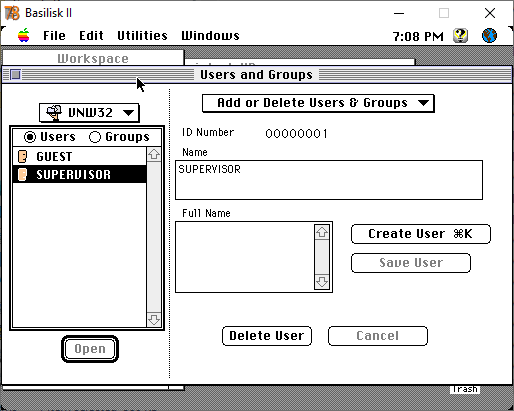This screenshot has width=514, height=411.
Task: Select GUEST in the users list
Action: [x=80, y=156]
